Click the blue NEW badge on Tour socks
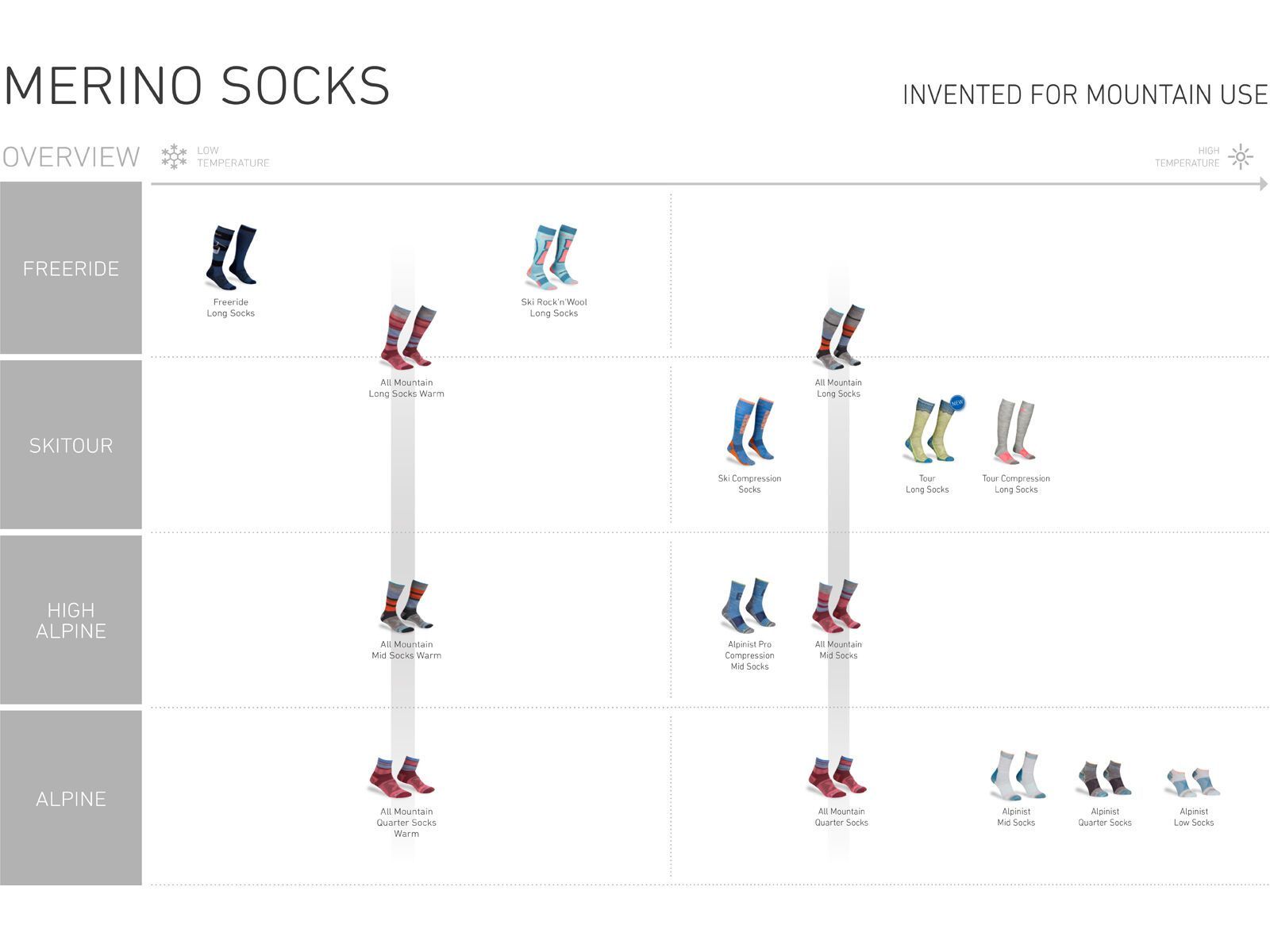 (x=957, y=403)
